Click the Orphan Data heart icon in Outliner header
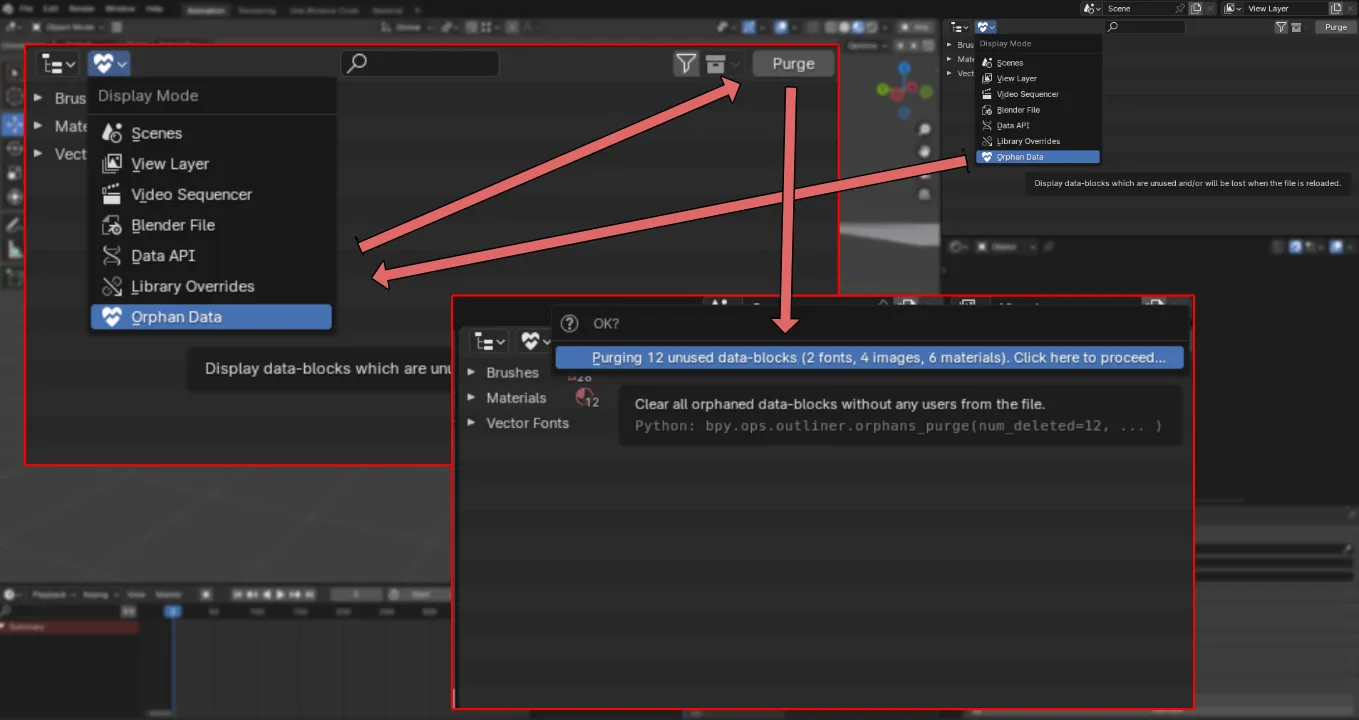The width and height of the screenshot is (1359, 720). click(x=105, y=63)
